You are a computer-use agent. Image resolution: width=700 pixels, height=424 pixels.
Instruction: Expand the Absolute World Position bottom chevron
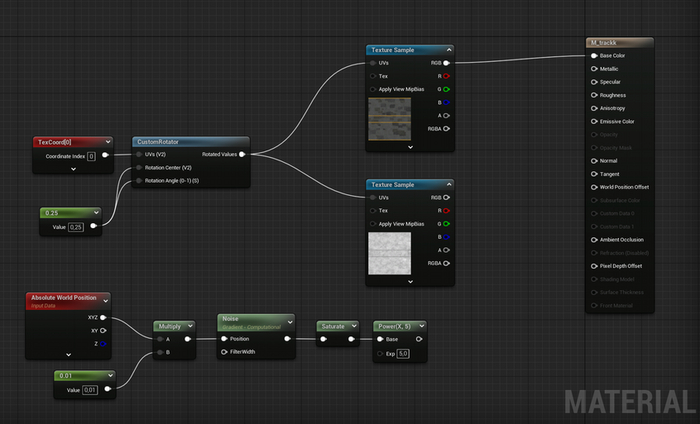point(68,354)
